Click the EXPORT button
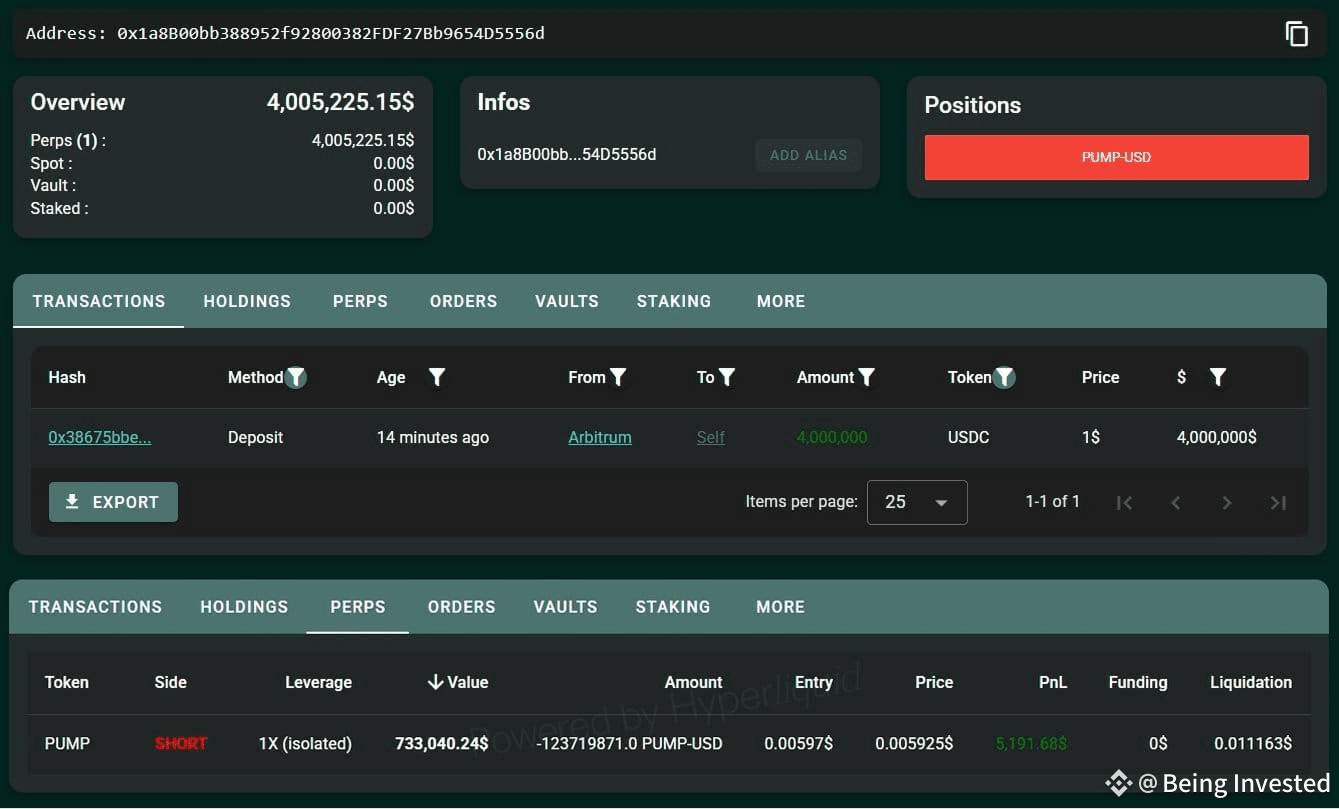Viewport: 1339px width, 809px height. (113, 502)
